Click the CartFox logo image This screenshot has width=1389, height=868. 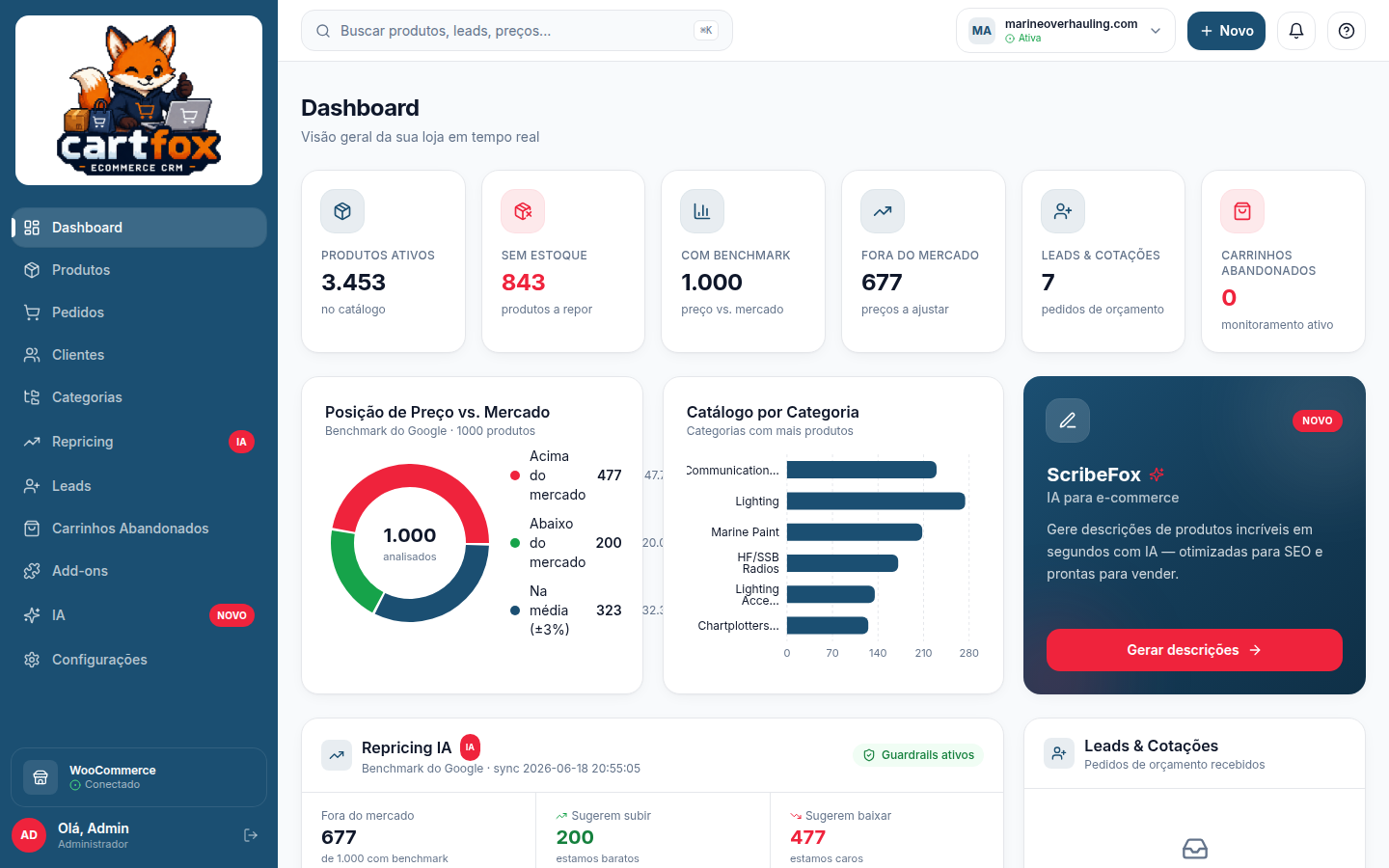click(x=139, y=100)
